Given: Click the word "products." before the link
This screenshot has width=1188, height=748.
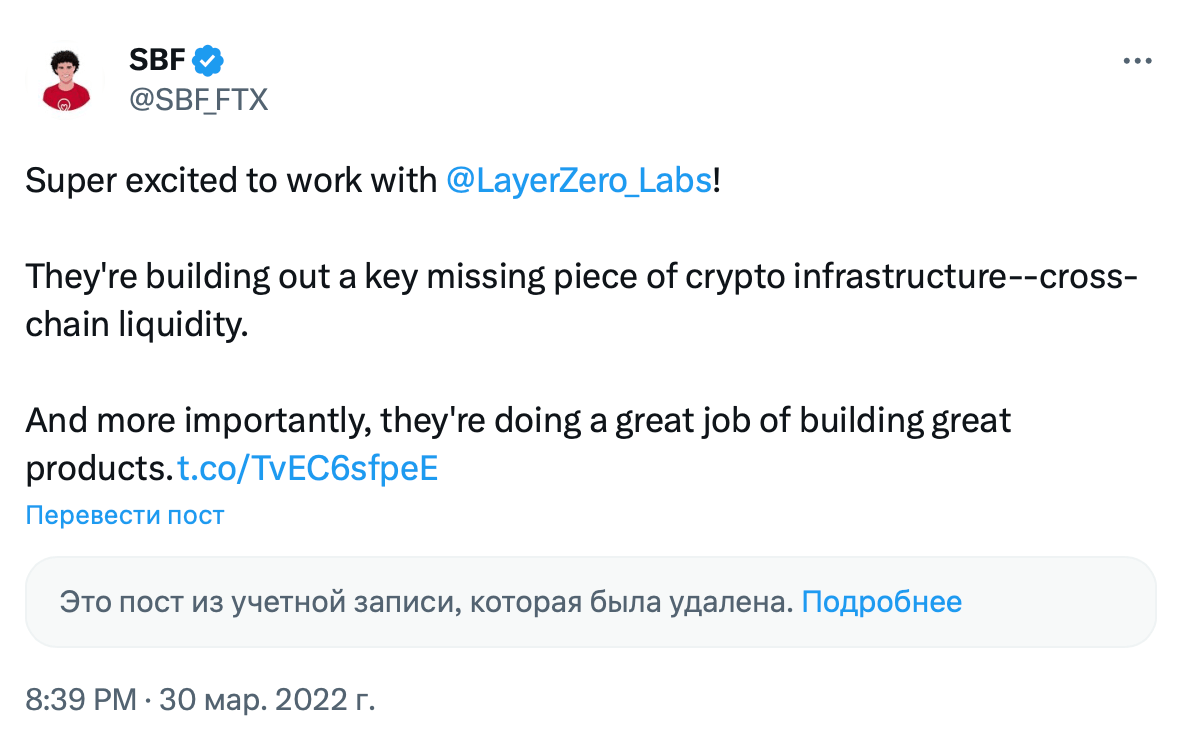Looking at the screenshot, I should click(x=98, y=468).
